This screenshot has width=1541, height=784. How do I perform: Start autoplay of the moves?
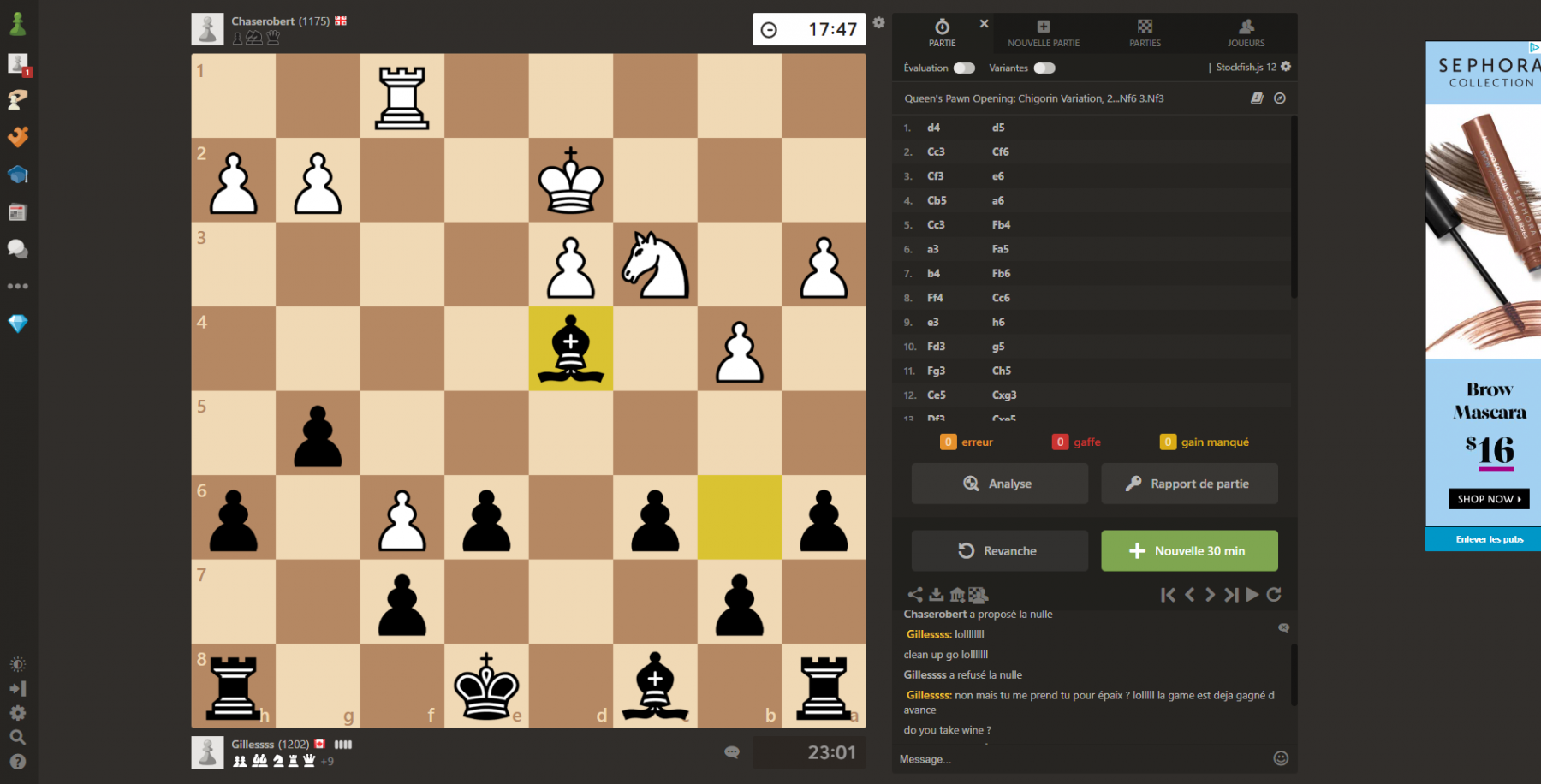[1252, 595]
